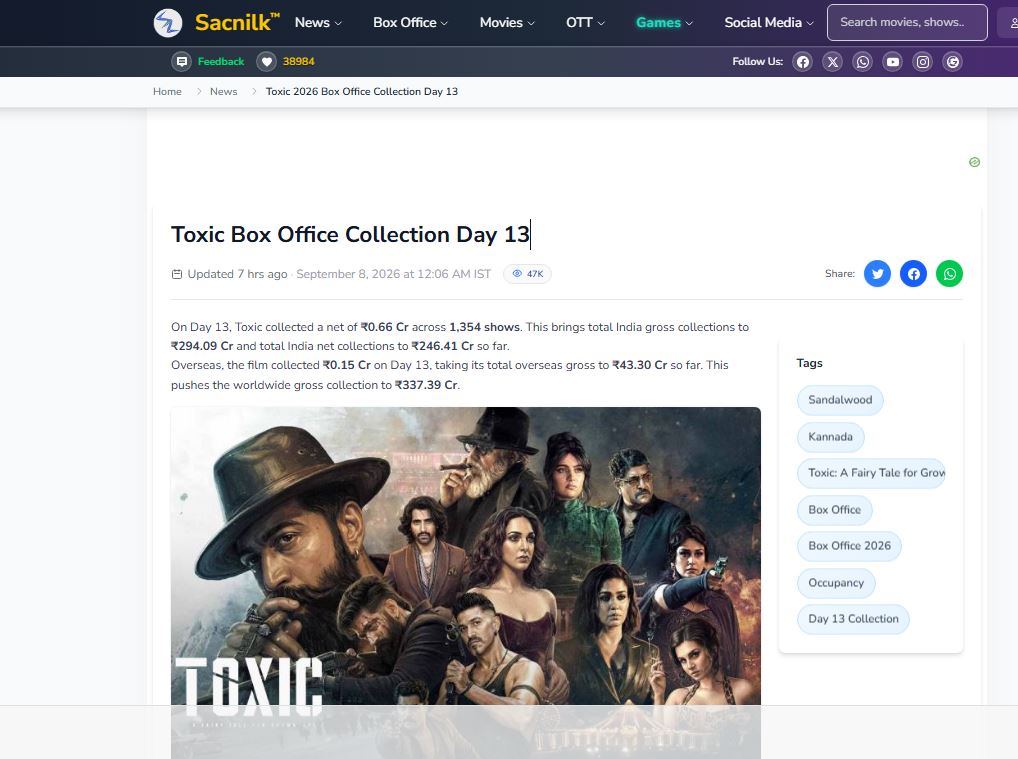Click the heart likes icon
This screenshot has height=759, width=1018.
coord(266,62)
